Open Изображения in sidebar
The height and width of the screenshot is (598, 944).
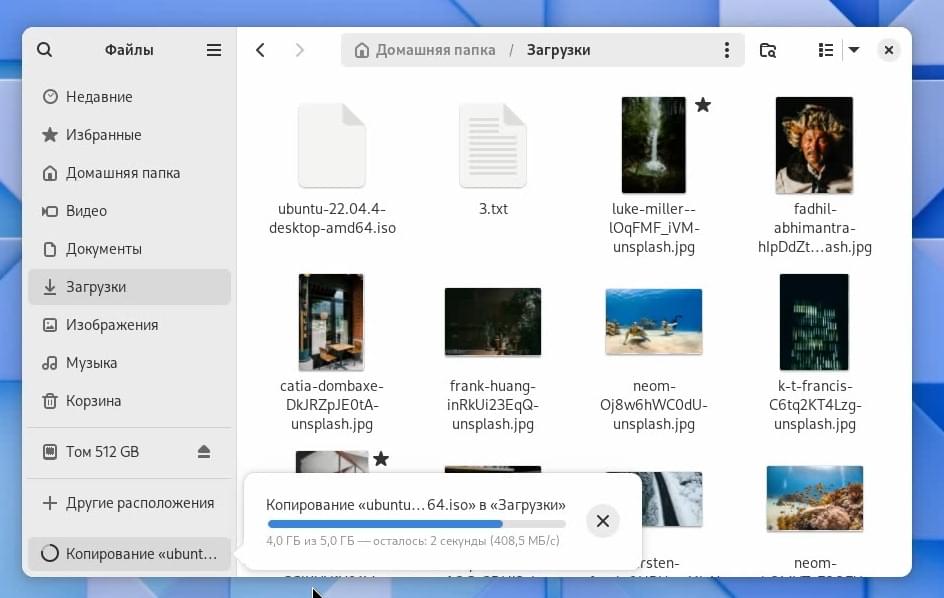click(x=129, y=325)
